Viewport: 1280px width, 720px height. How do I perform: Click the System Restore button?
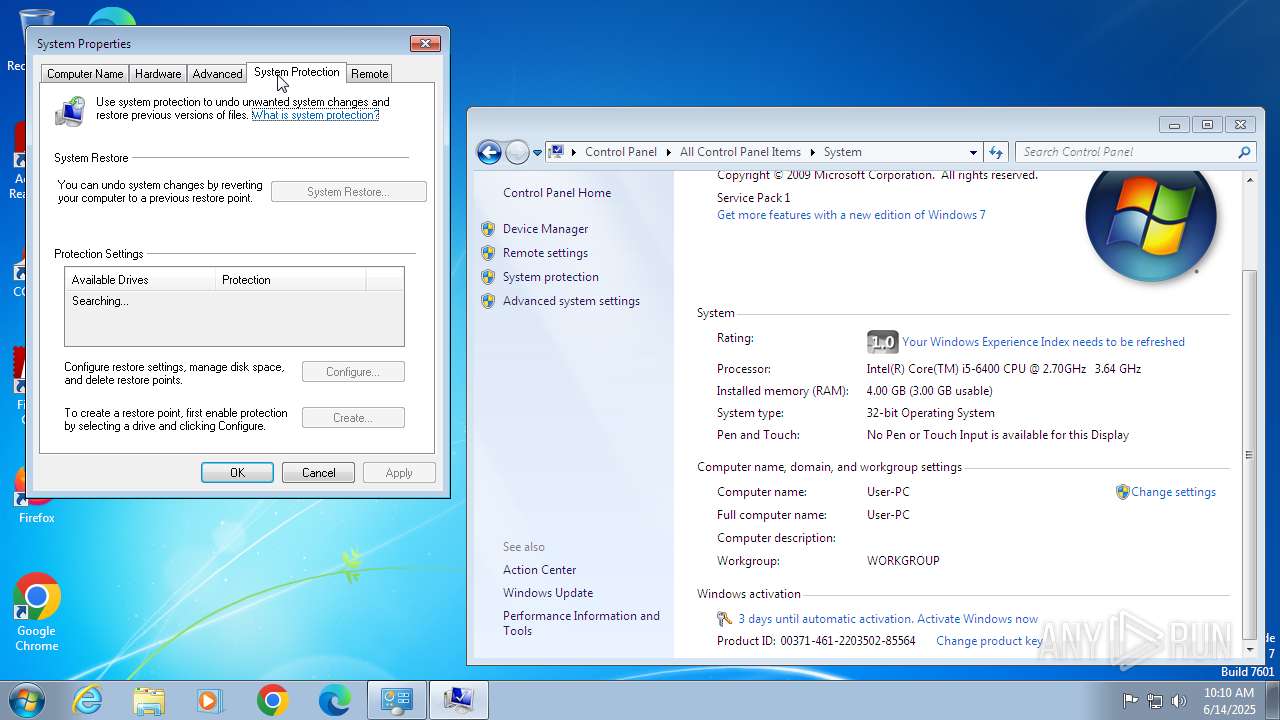pyautogui.click(x=348, y=192)
